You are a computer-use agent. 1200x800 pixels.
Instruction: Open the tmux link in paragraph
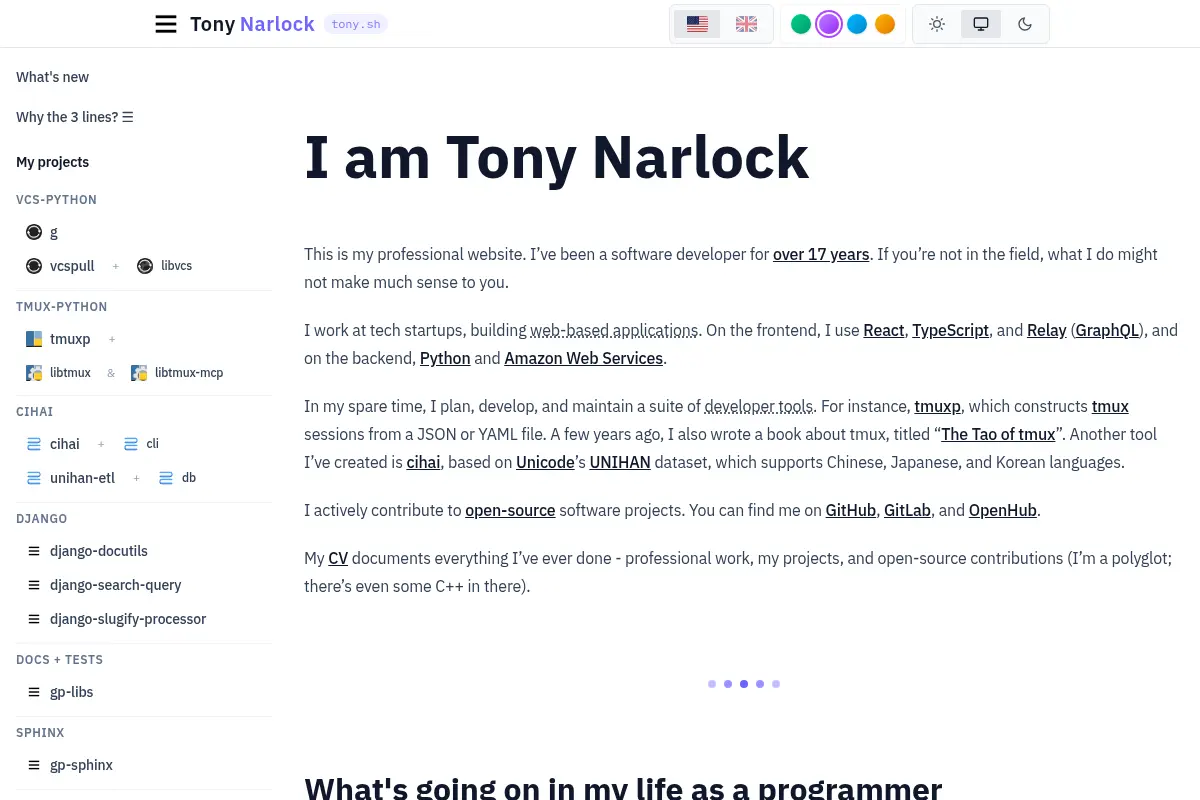(1110, 406)
